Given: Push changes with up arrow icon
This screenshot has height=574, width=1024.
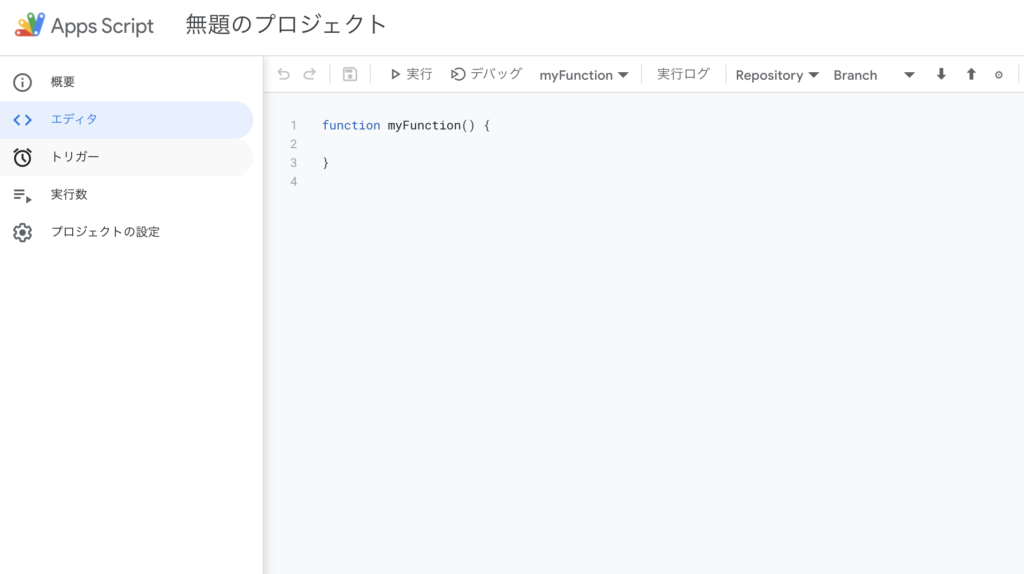Looking at the screenshot, I should 971,74.
